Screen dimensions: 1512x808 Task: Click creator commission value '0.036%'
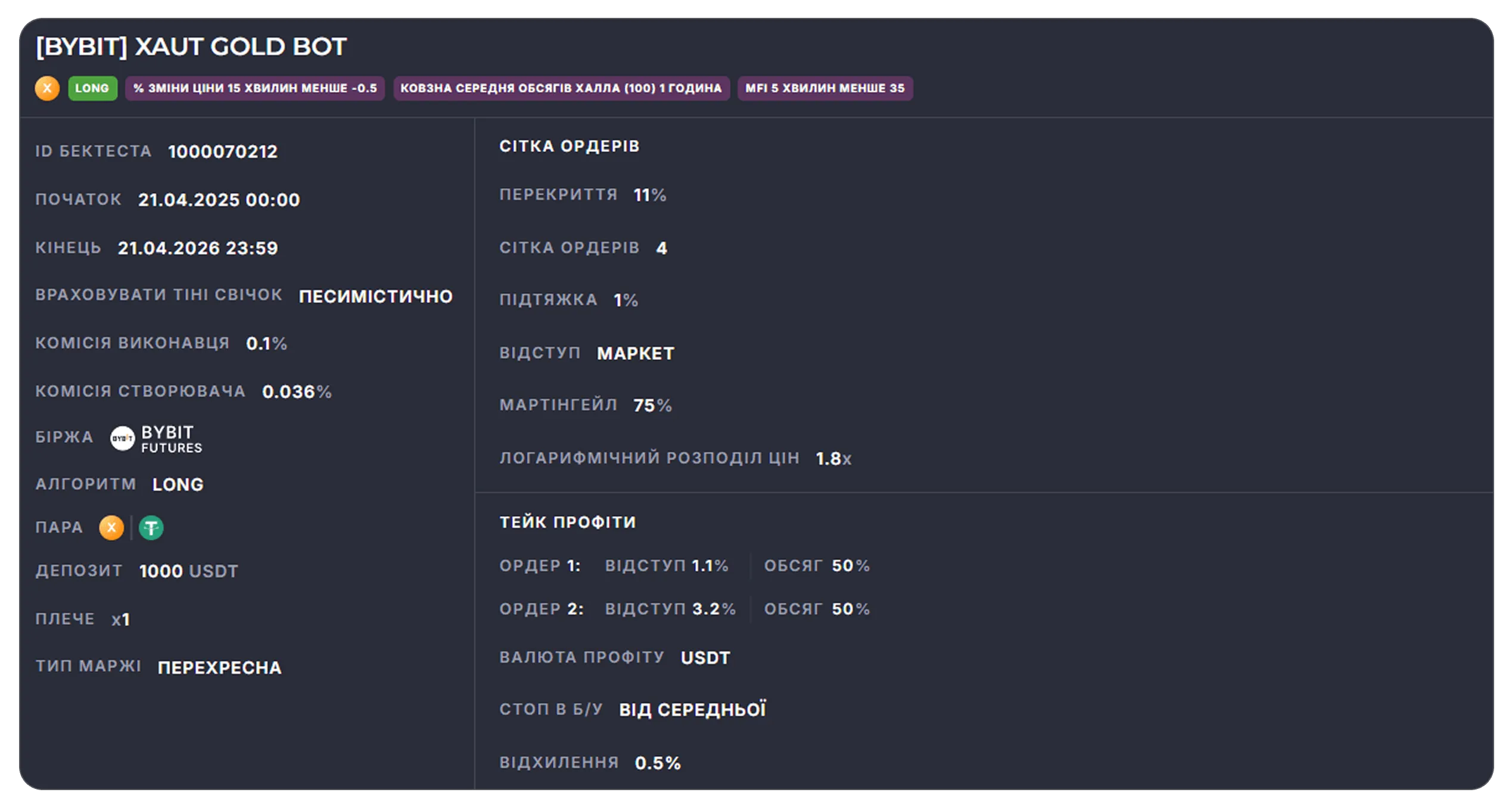[297, 392]
